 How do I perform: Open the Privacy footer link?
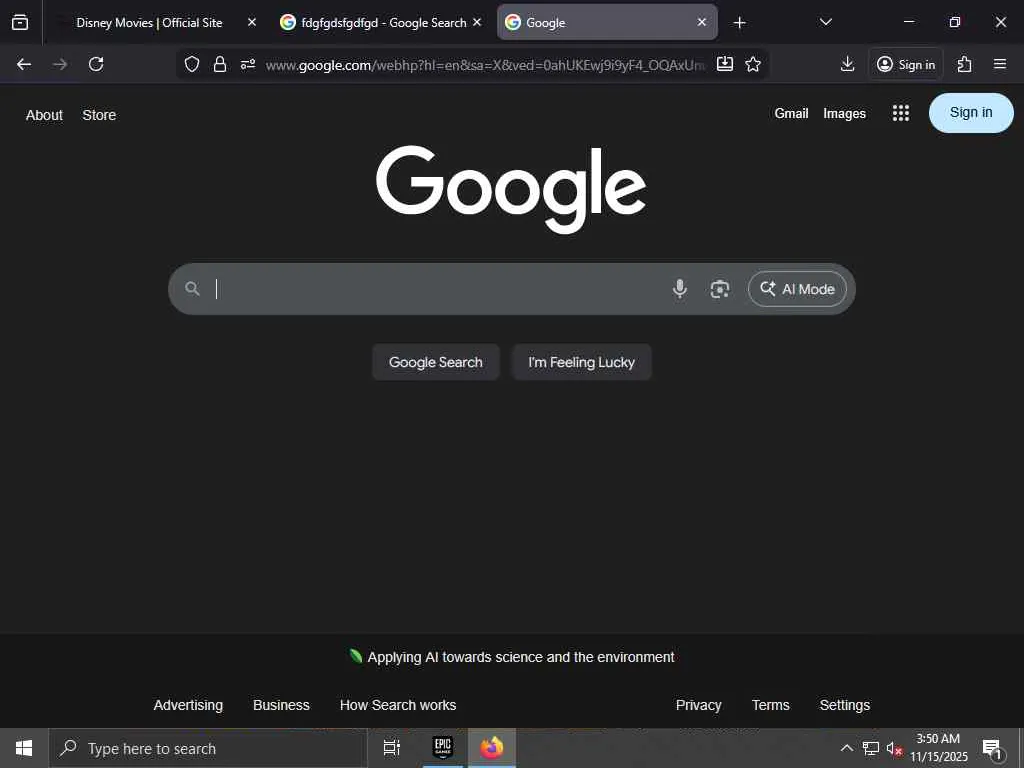tap(698, 705)
